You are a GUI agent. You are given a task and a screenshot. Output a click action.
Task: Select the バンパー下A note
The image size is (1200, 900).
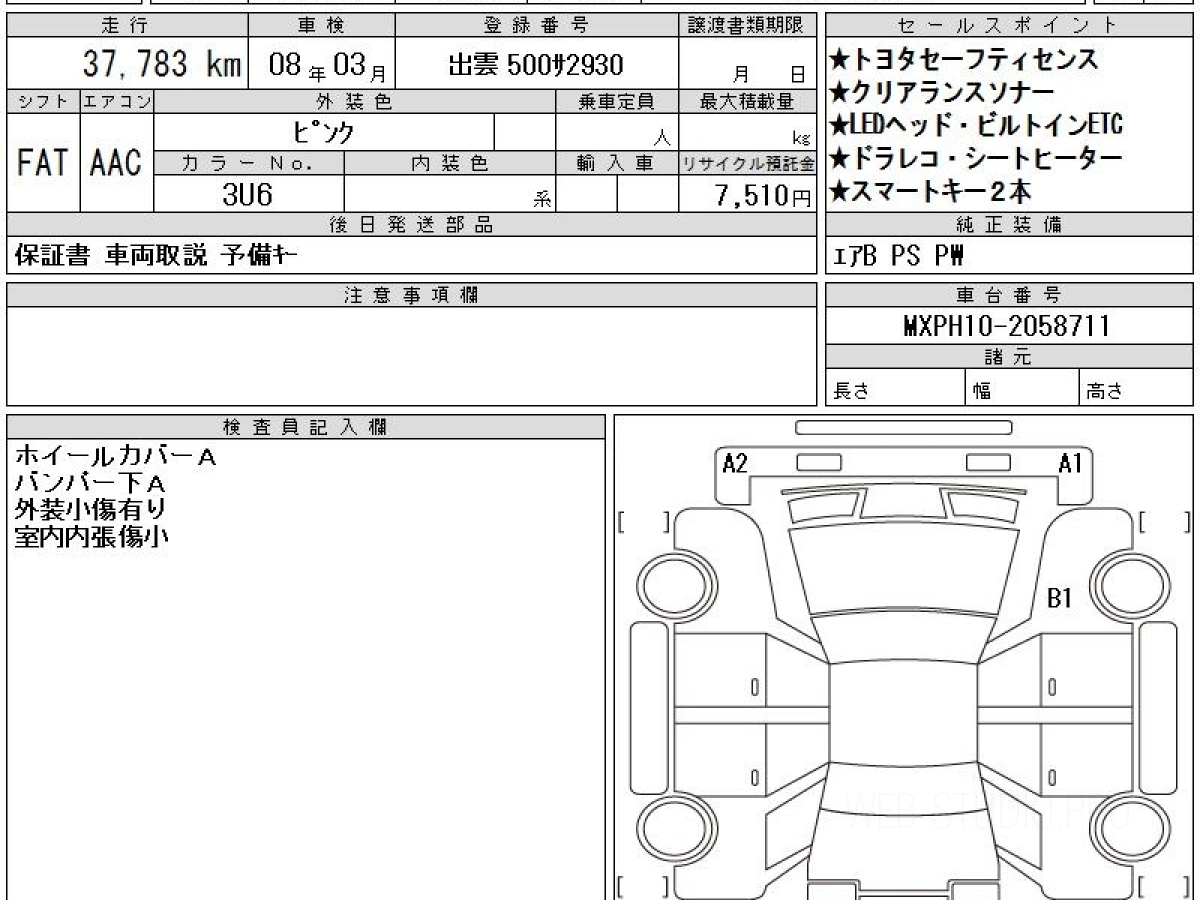[88, 483]
